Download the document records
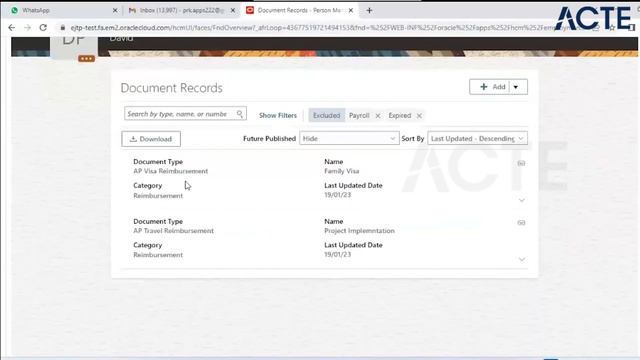This screenshot has height=360, width=640. click(x=151, y=139)
